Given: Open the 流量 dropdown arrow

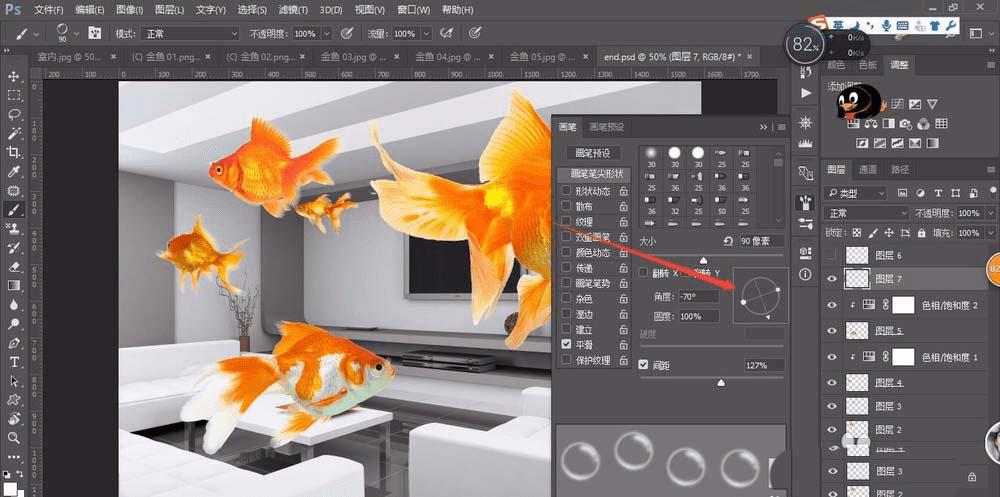Looking at the screenshot, I should point(426,33).
